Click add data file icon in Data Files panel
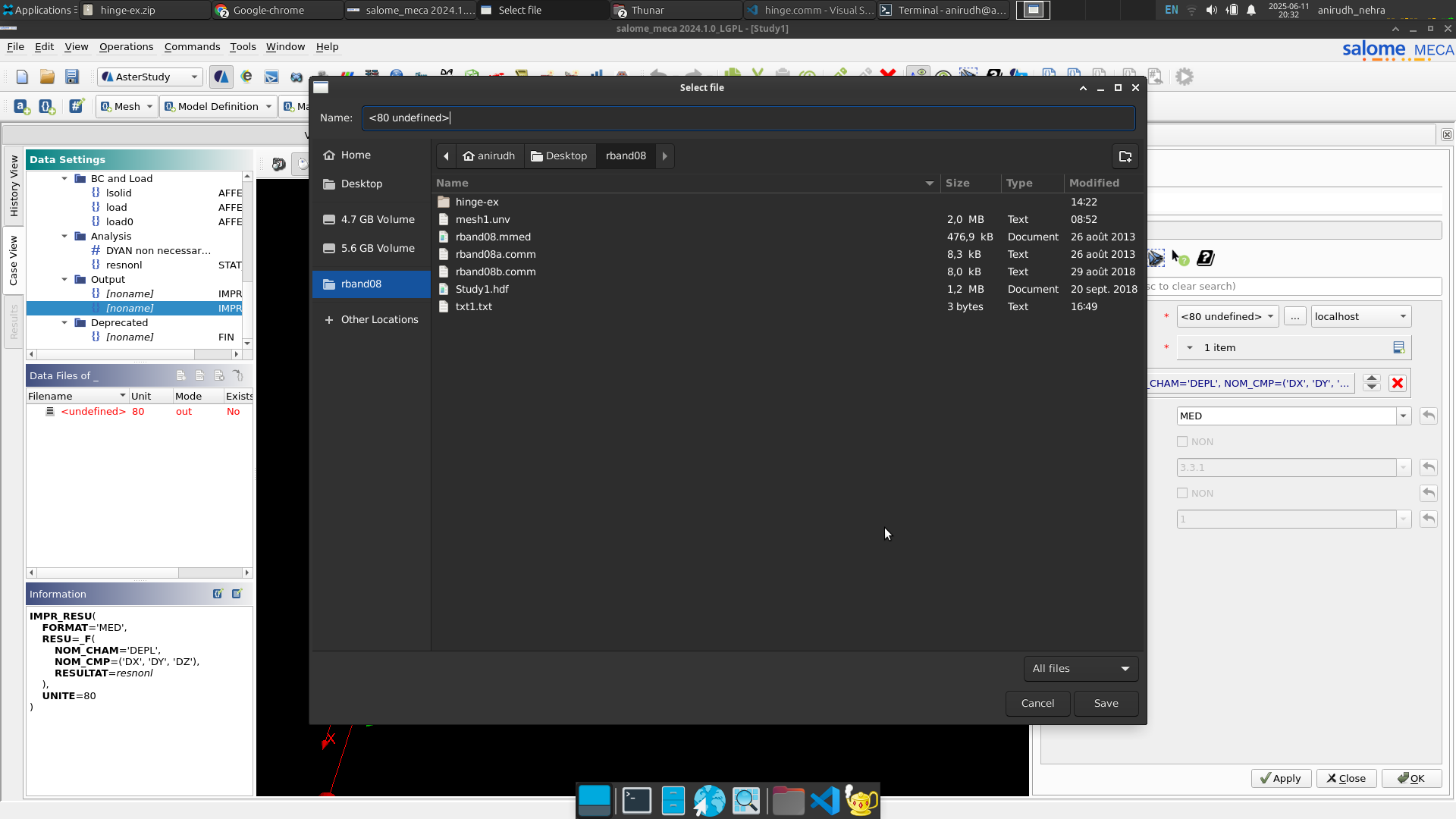The width and height of the screenshot is (1456, 819). pos(181,375)
